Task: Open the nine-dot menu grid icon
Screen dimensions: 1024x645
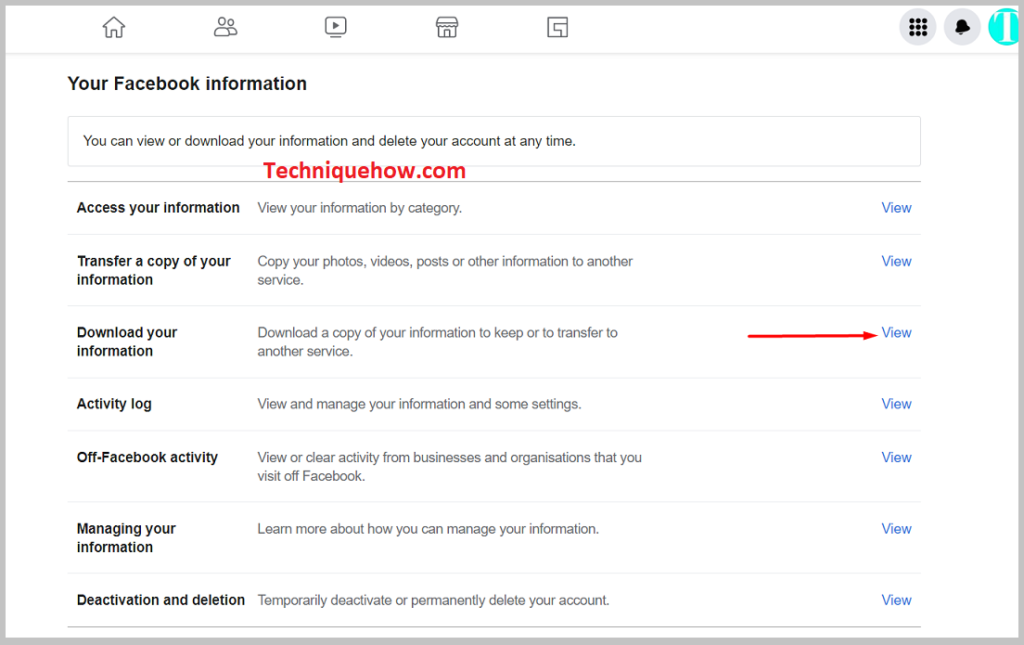Action: pos(918,27)
